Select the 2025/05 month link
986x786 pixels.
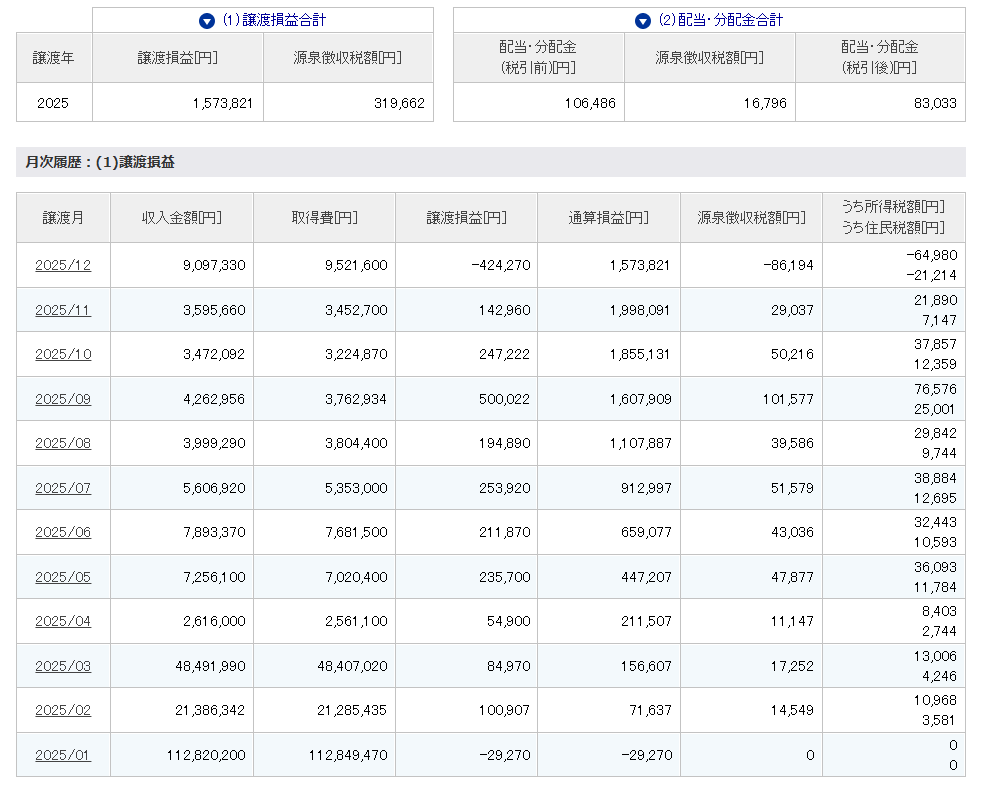63,577
